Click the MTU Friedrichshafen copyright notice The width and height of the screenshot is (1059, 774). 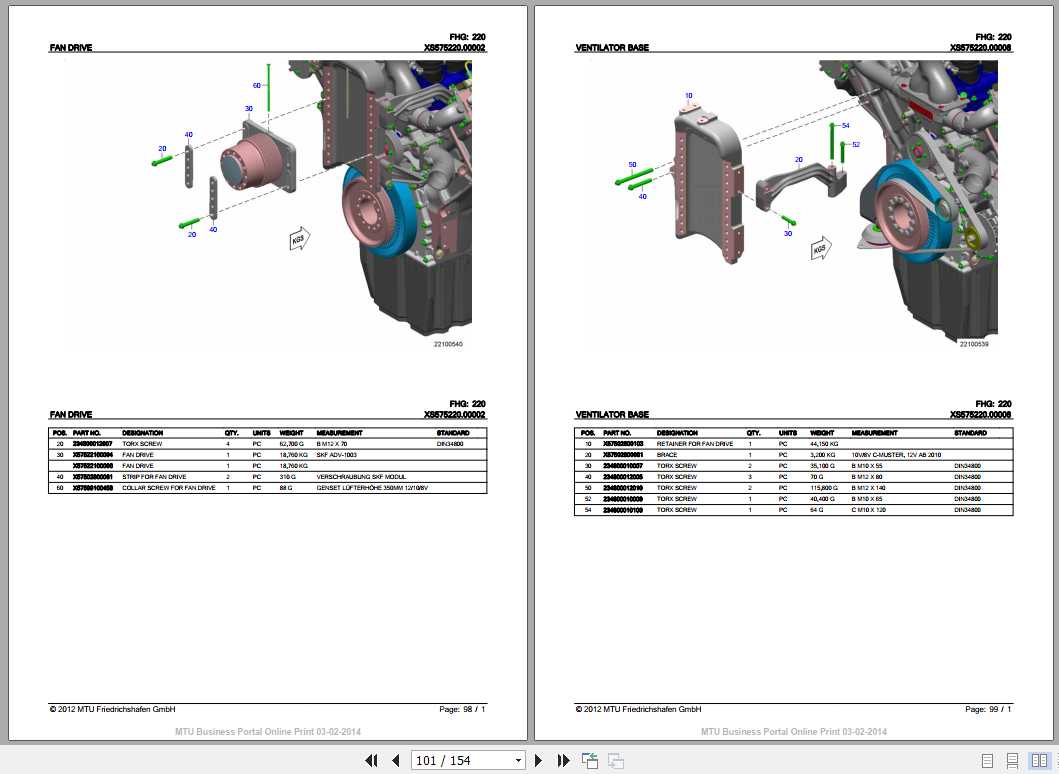(111, 709)
